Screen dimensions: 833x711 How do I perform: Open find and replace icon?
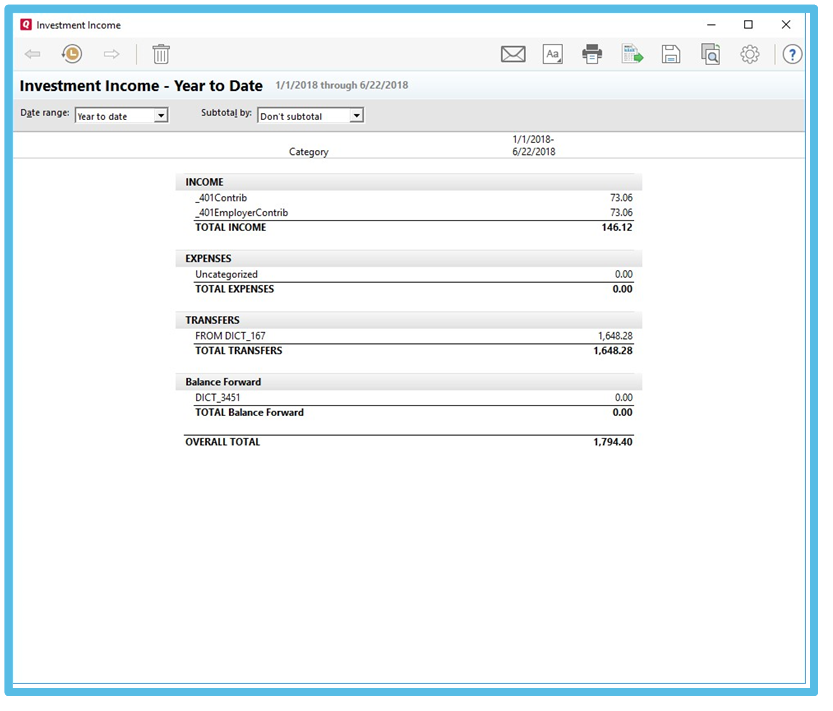(710, 54)
